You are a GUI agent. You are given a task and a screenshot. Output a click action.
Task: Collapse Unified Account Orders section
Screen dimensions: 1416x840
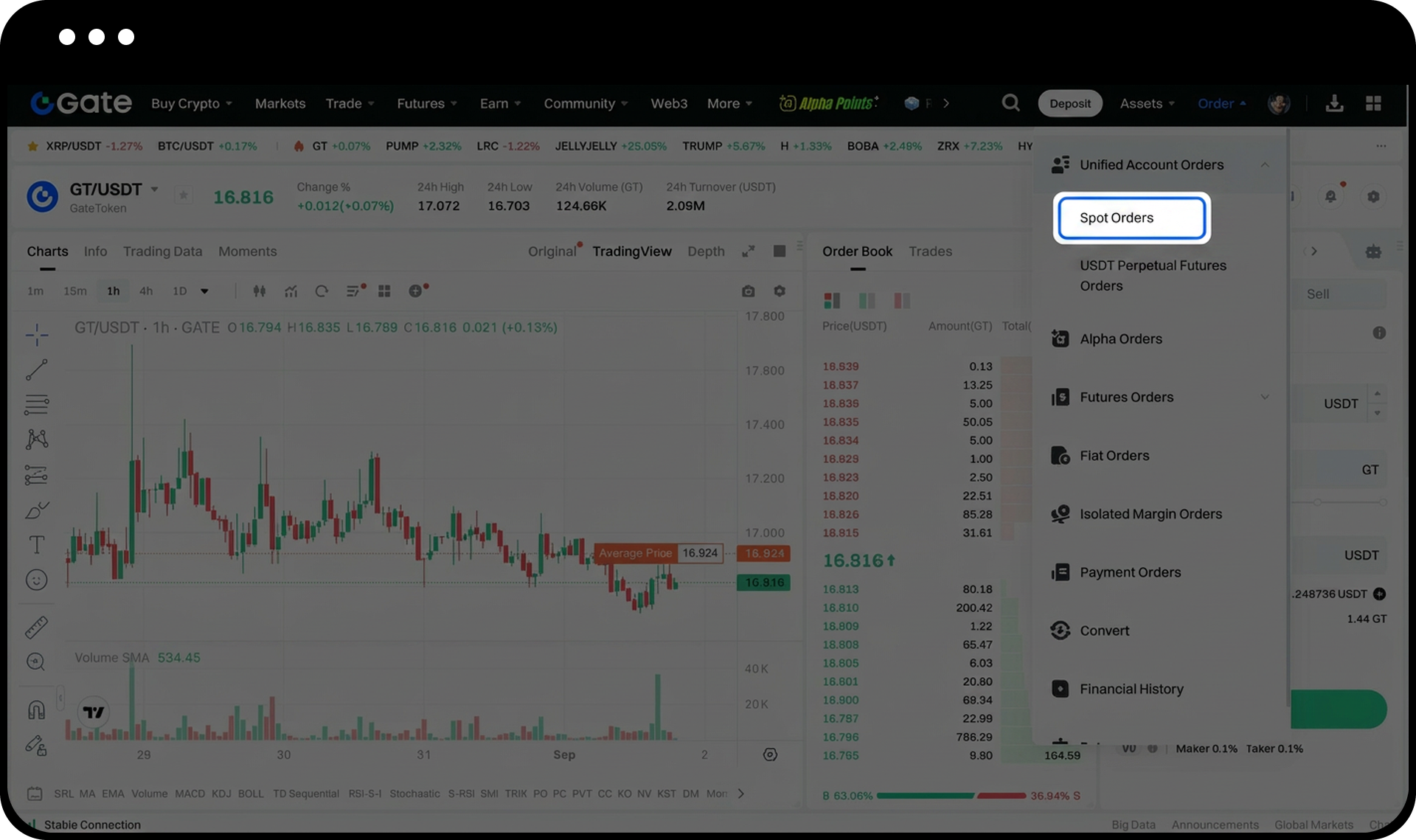point(1265,164)
